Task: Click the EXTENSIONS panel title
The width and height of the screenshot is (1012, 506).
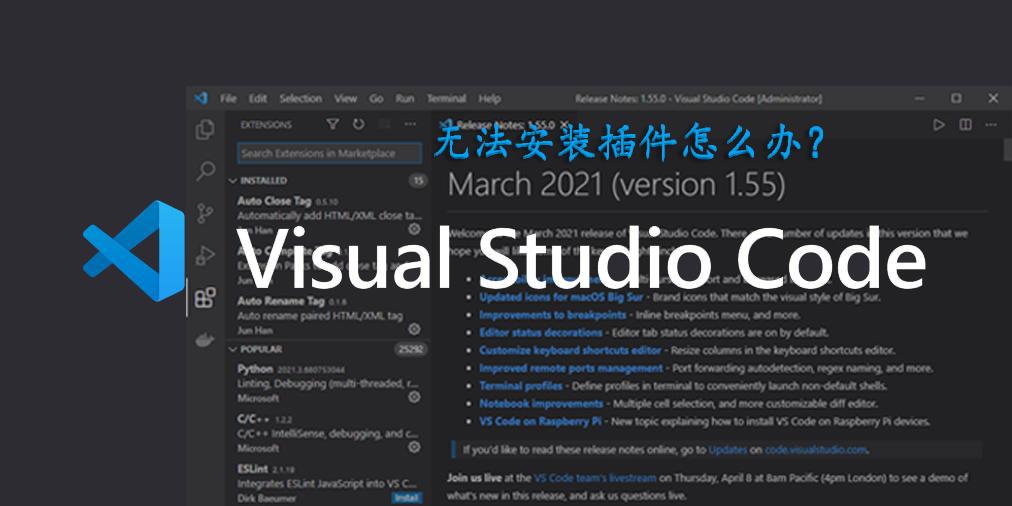Action: [266, 125]
